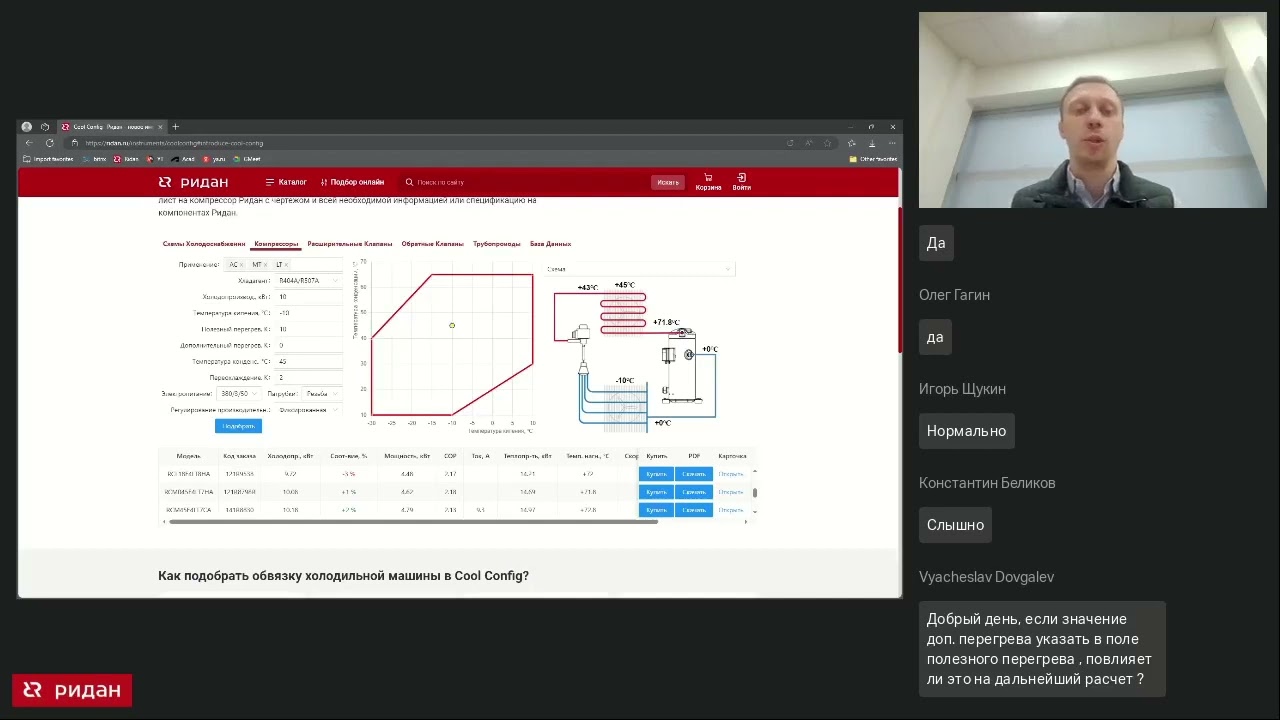Screen dimensions: 1280x720
Task: Remove the AC application tag
Action: coord(241,265)
